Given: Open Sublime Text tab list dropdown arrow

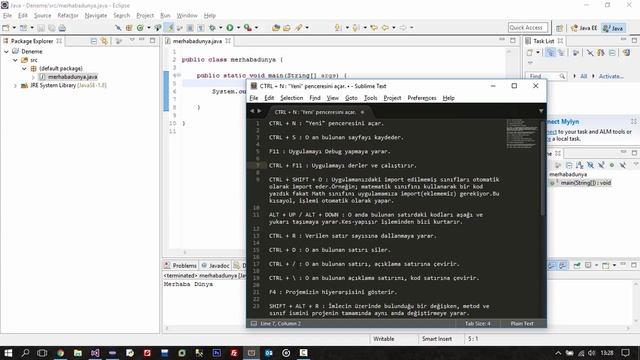Looking at the screenshot, I should [541, 111].
